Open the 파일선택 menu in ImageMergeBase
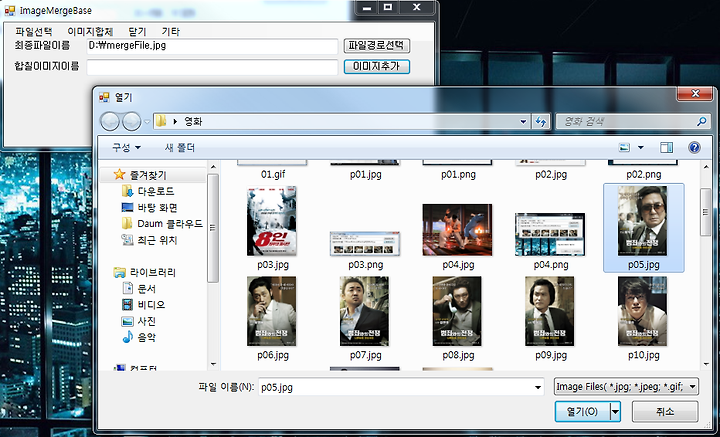This screenshot has width=720, height=437. (34, 32)
